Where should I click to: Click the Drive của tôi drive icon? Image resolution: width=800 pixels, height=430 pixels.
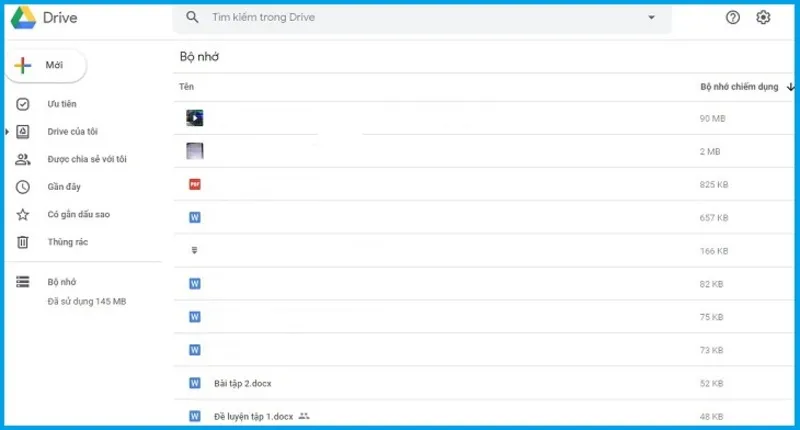(x=22, y=132)
